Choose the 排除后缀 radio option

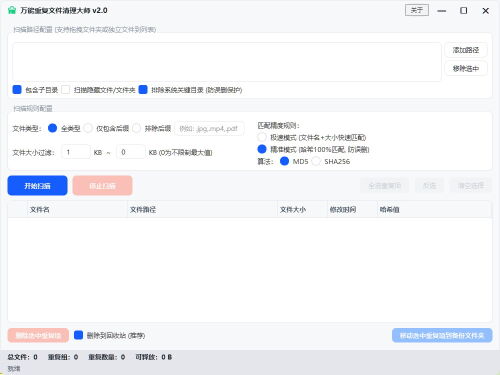pyautogui.click(x=136, y=128)
